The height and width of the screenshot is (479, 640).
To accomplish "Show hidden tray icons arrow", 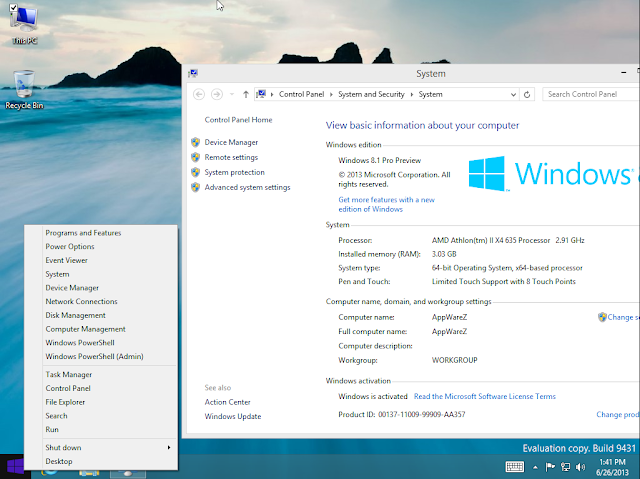I will pyautogui.click(x=535, y=467).
